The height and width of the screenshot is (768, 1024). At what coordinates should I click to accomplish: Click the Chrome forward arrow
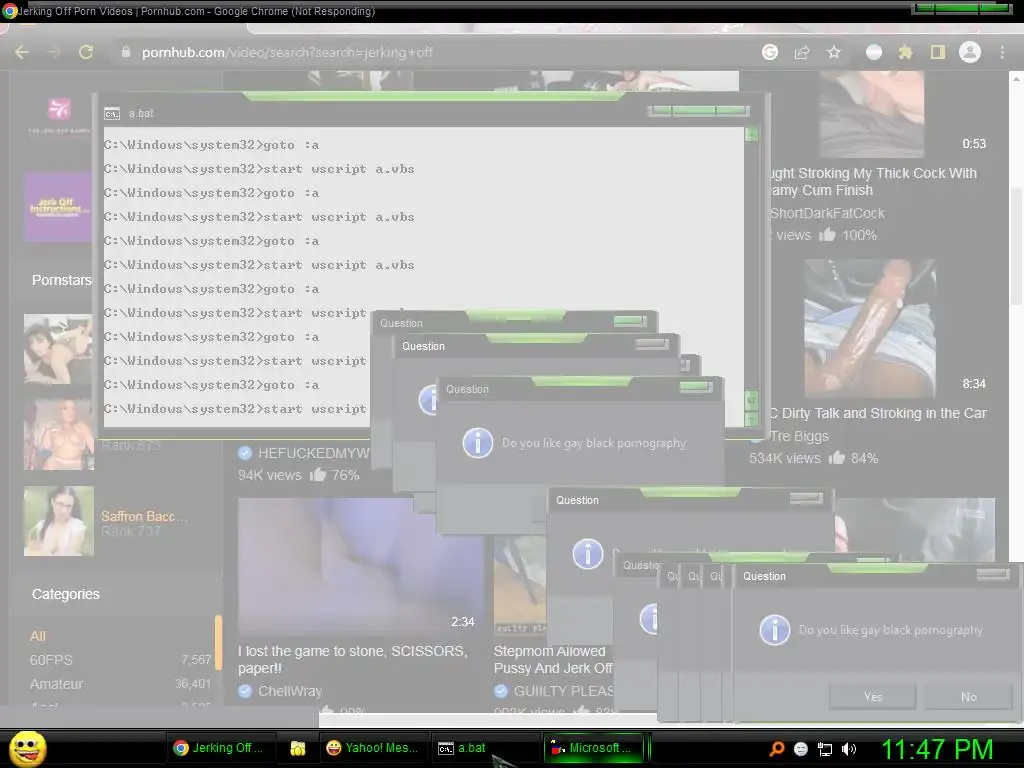[54, 52]
